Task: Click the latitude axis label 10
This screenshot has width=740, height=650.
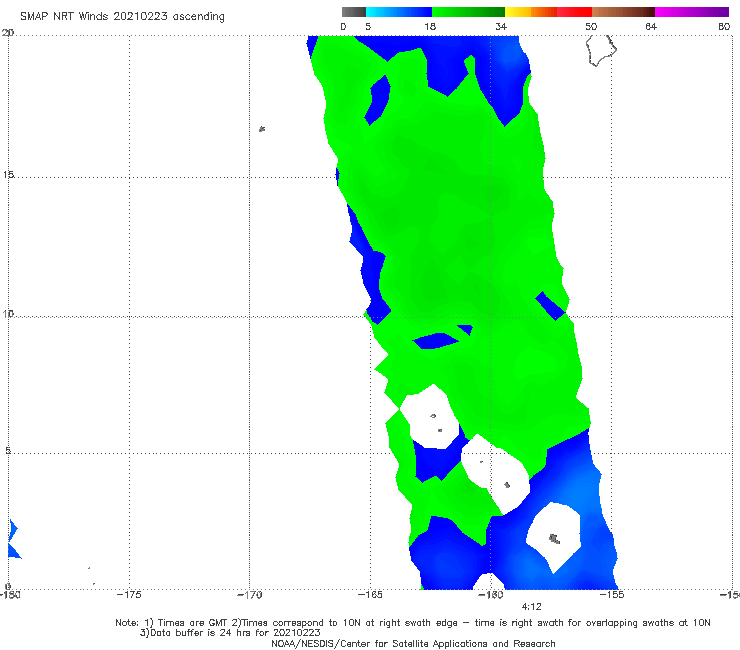Action: (x=8, y=314)
